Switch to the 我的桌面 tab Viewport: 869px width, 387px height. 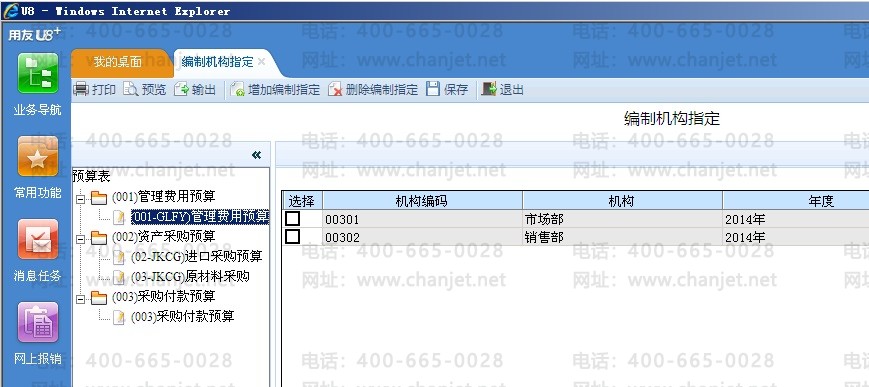[117, 62]
